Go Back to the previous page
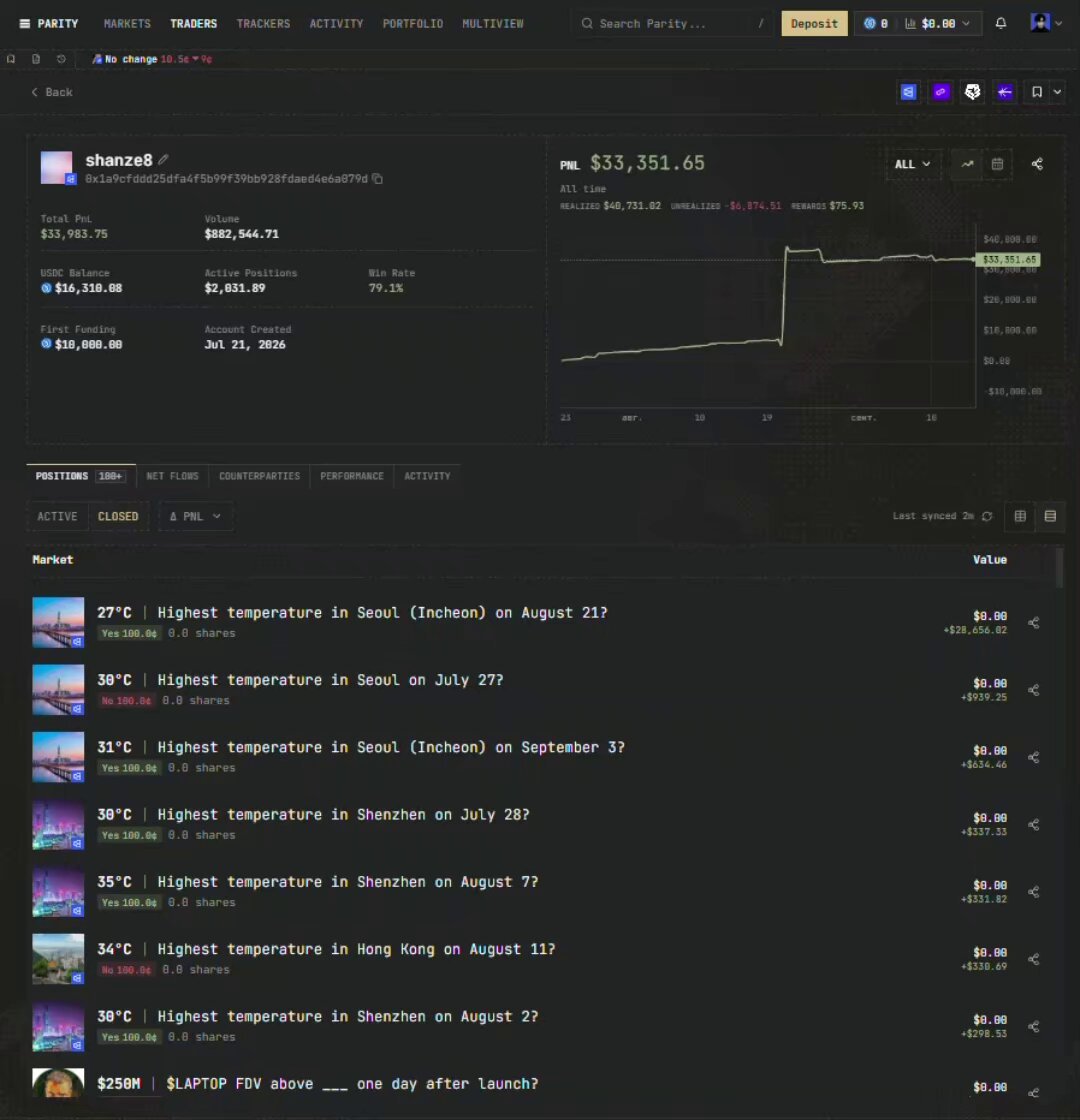 tap(52, 92)
